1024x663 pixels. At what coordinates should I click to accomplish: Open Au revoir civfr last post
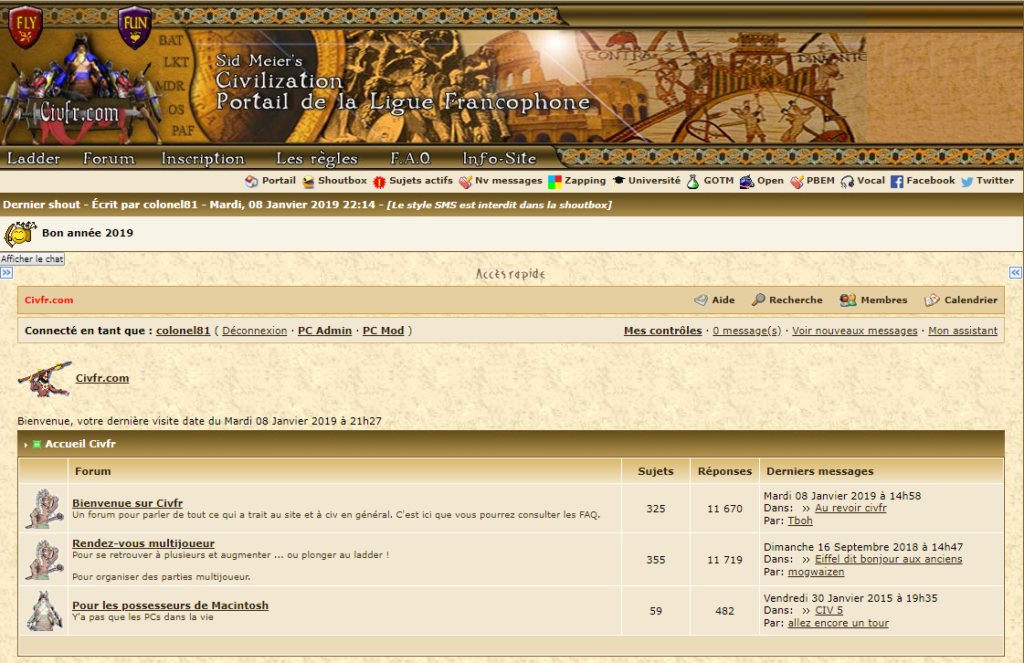850,508
